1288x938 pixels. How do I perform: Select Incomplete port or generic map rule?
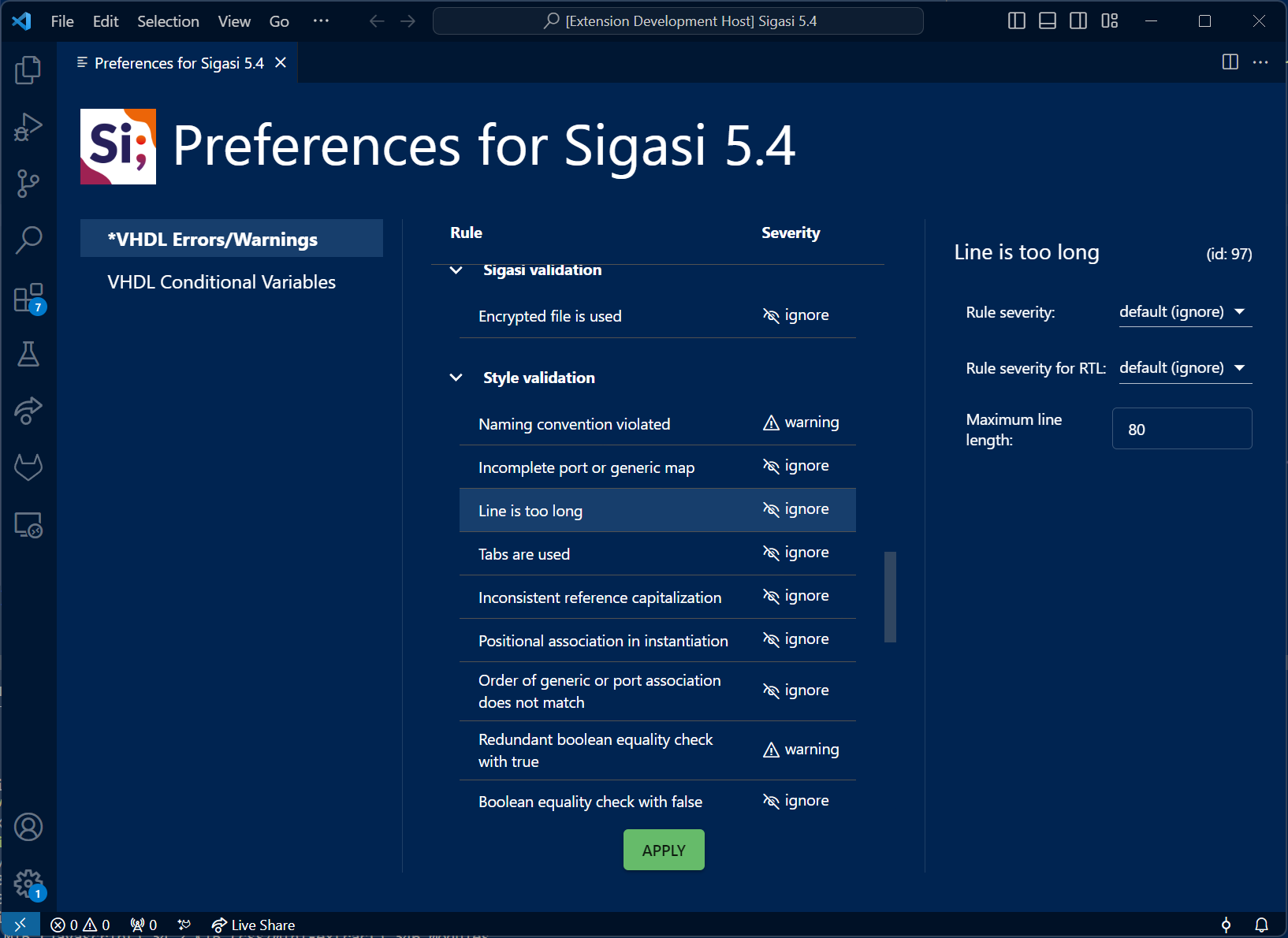(x=657, y=467)
